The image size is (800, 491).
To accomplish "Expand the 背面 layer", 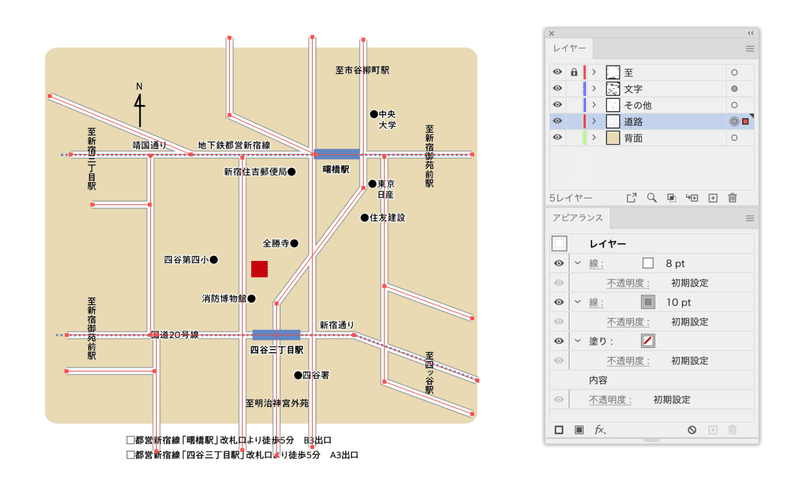I will point(594,138).
